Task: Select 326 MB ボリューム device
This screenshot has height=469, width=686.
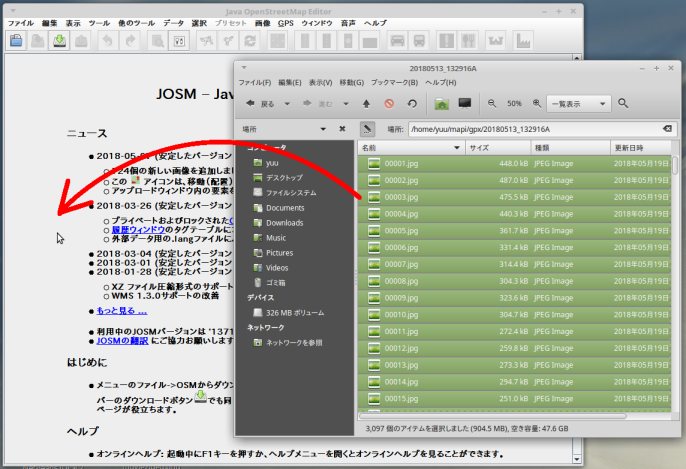Action: click(294, 313)
